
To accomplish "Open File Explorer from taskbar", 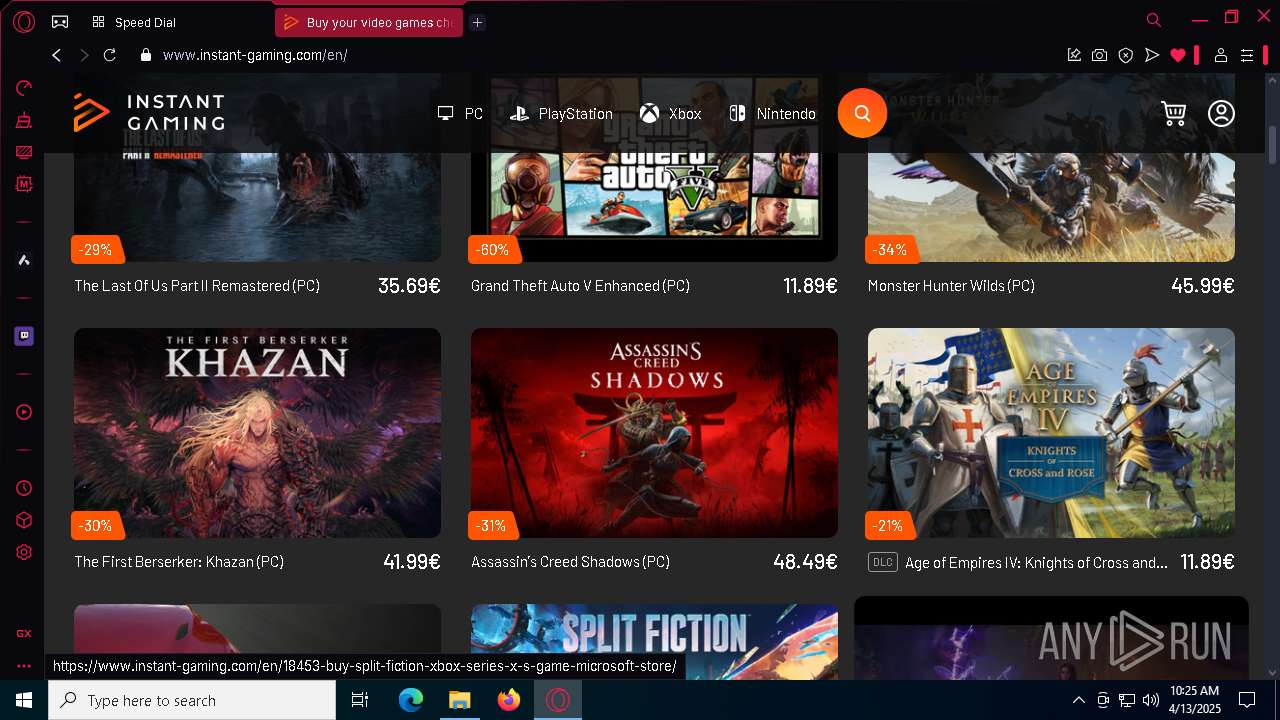I will [x=459, y=700].
